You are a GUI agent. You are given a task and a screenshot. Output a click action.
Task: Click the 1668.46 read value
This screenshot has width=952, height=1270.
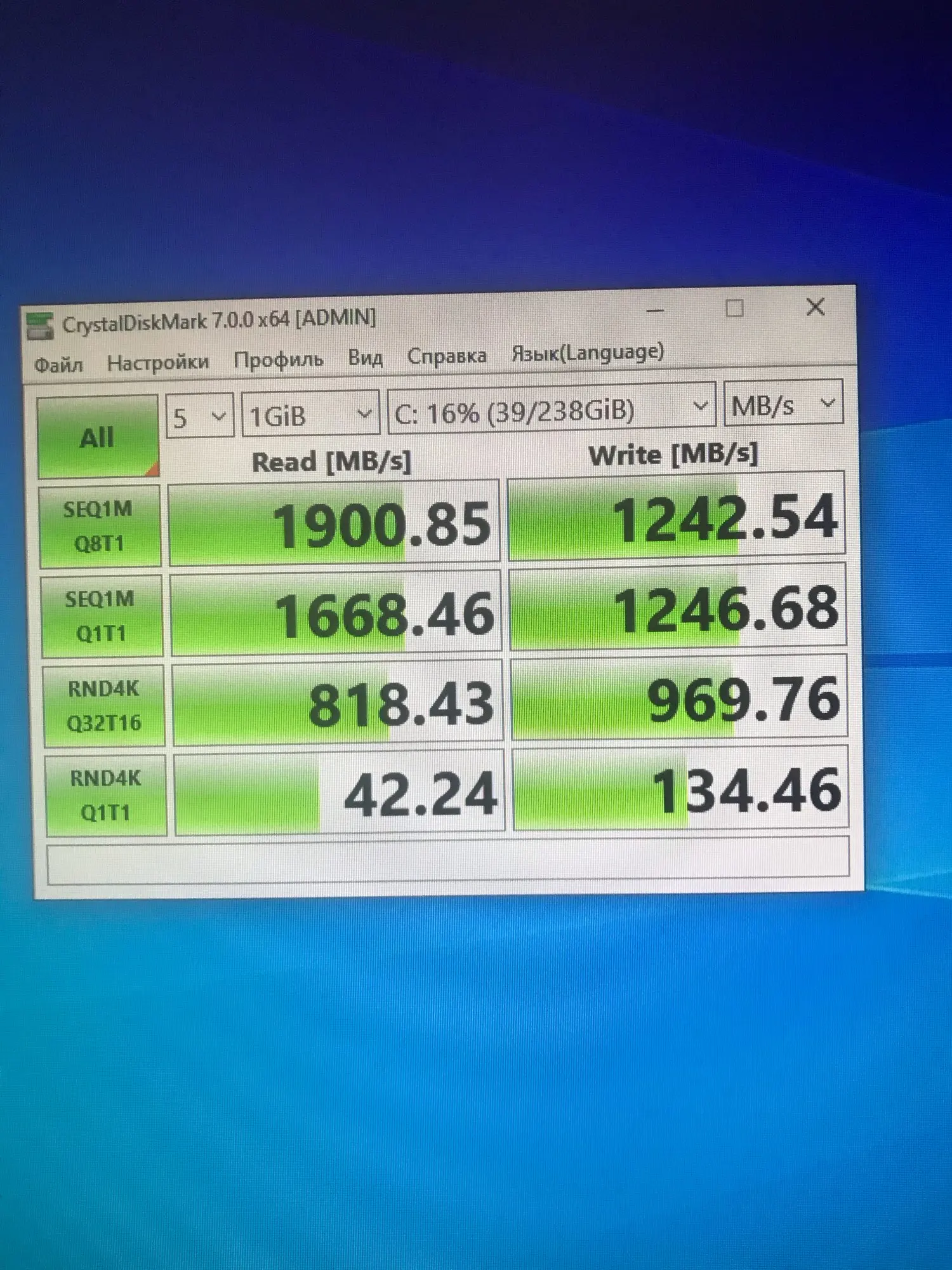coord(336,613)
